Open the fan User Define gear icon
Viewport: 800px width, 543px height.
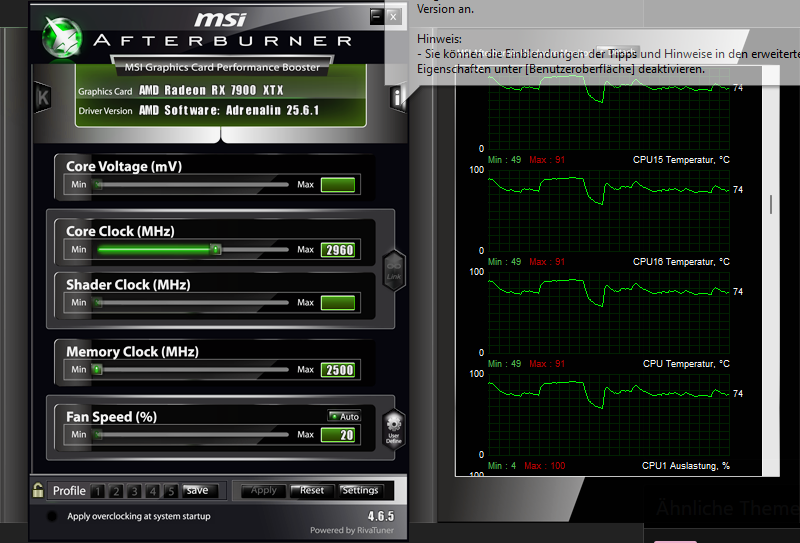click(394, 430)
